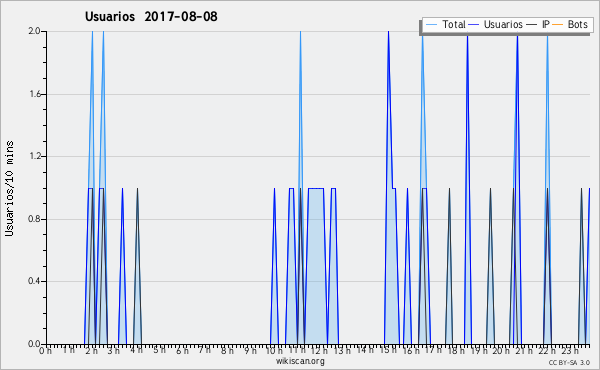The image size is (600, 370).
Task: Click the '0.4' y-axis value
Action: point(35,282)
